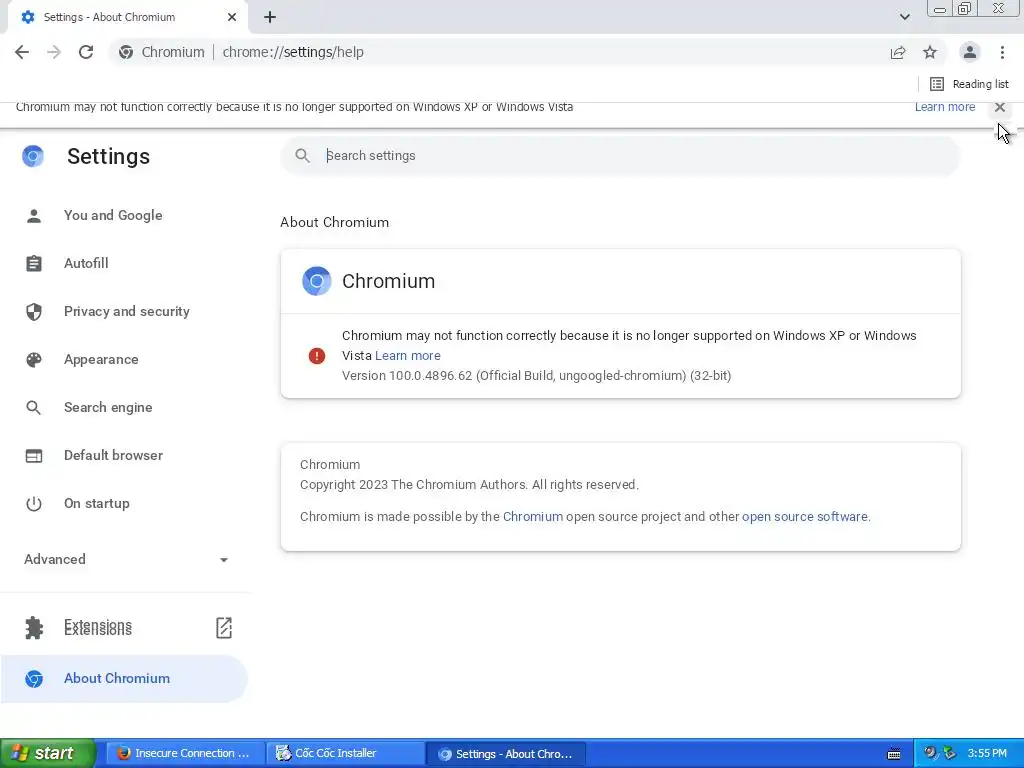1024x768 pixels.
Task: Switch to Cốc Cốc Installer taskbar window
Action: (x=346, y=753)
